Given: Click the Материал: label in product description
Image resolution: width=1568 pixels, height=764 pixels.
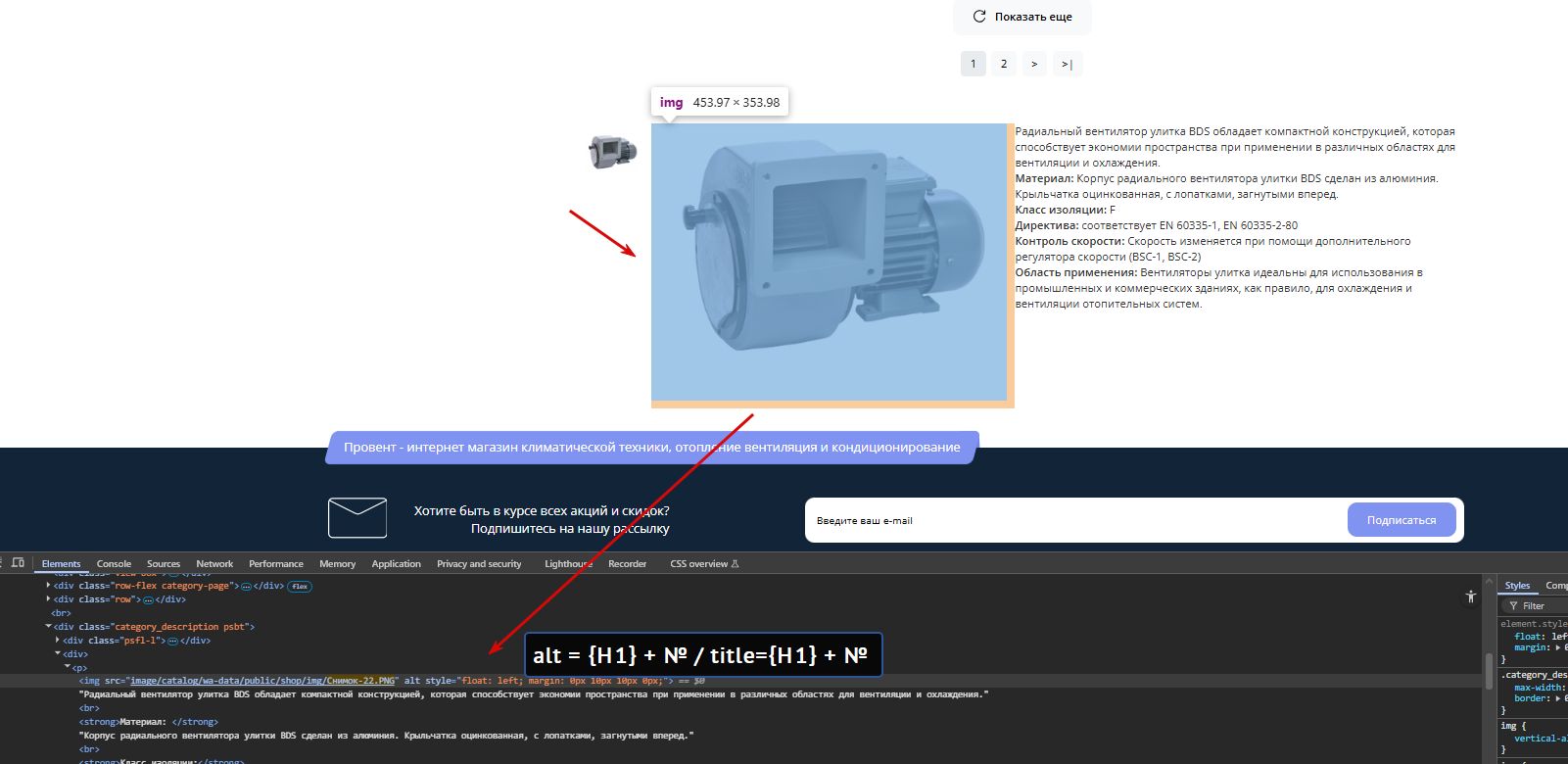Looking at the screenshot, I should (1044, 178).
